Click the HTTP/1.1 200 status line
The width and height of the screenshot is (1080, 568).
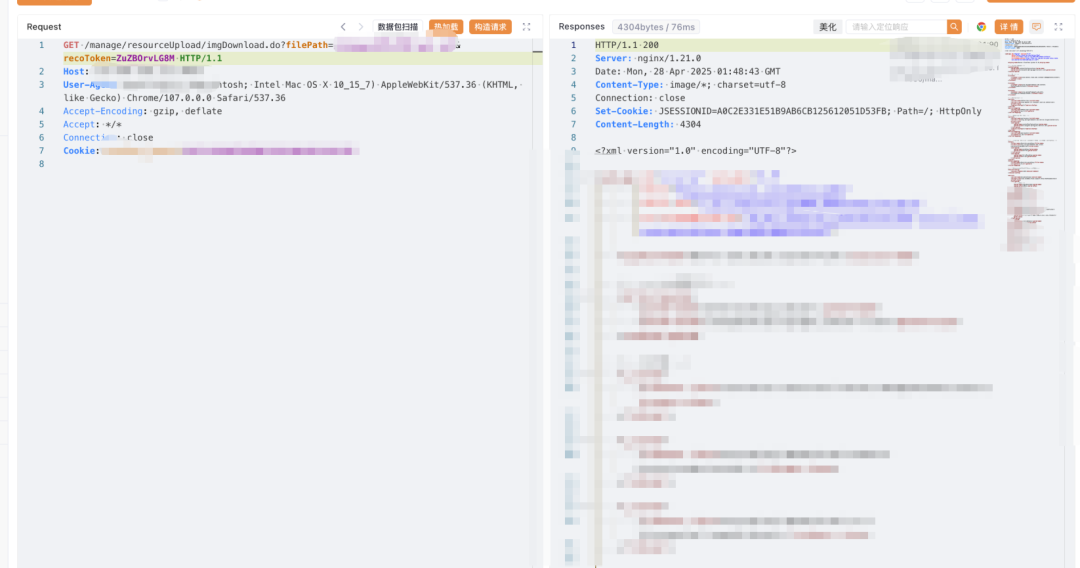point(627,45)
